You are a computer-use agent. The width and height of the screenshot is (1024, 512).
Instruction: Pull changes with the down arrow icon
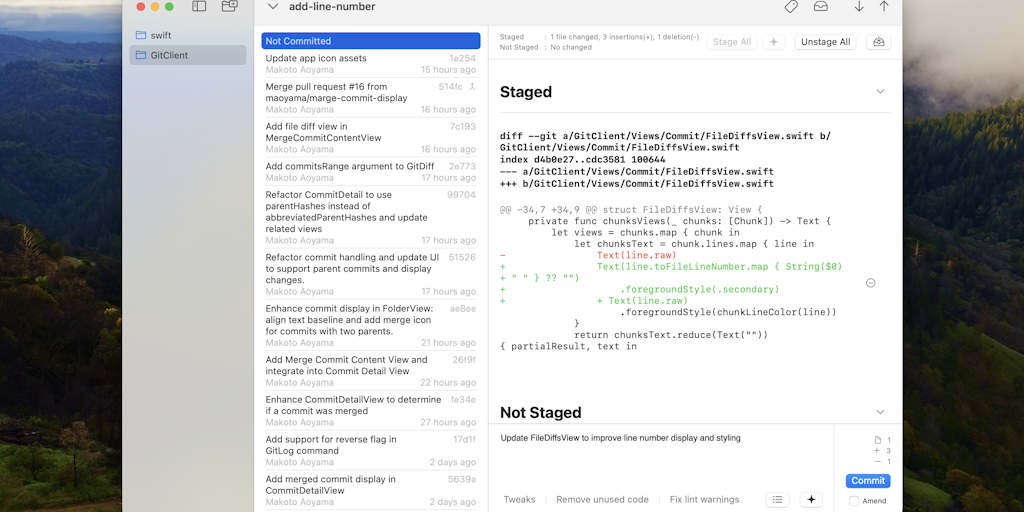(859, 6)
